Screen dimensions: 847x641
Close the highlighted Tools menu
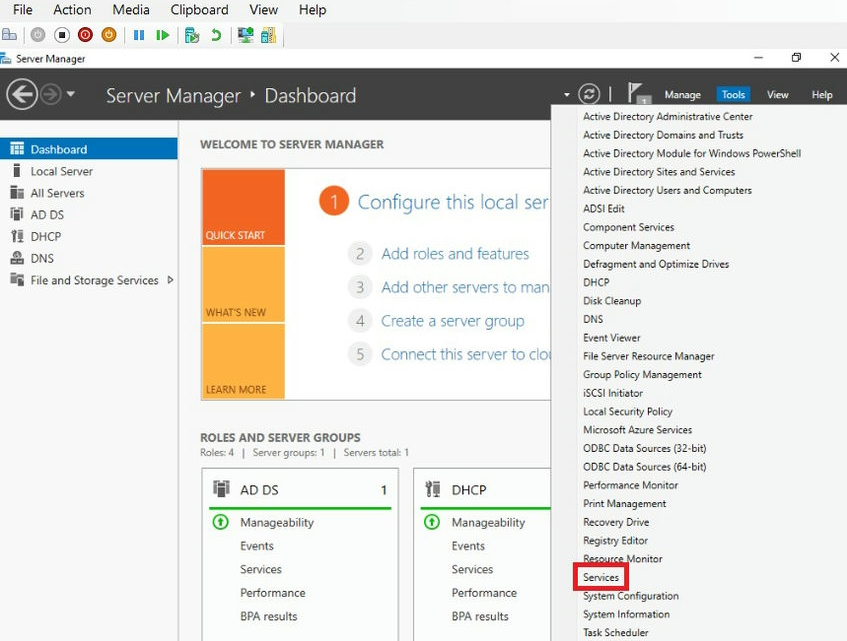click(733, 95)
